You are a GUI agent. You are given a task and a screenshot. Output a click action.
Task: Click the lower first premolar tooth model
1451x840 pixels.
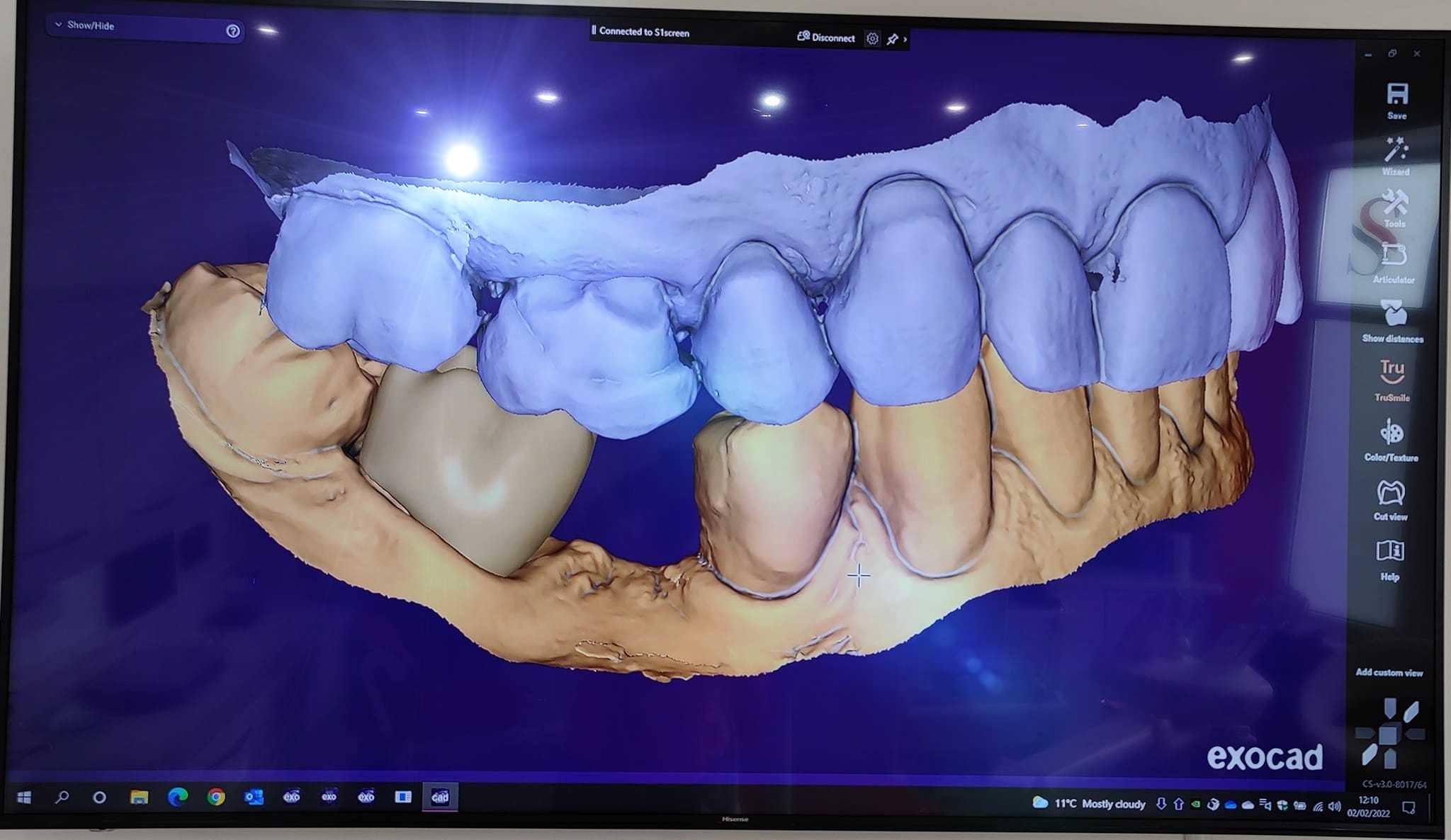pos(772,501)
